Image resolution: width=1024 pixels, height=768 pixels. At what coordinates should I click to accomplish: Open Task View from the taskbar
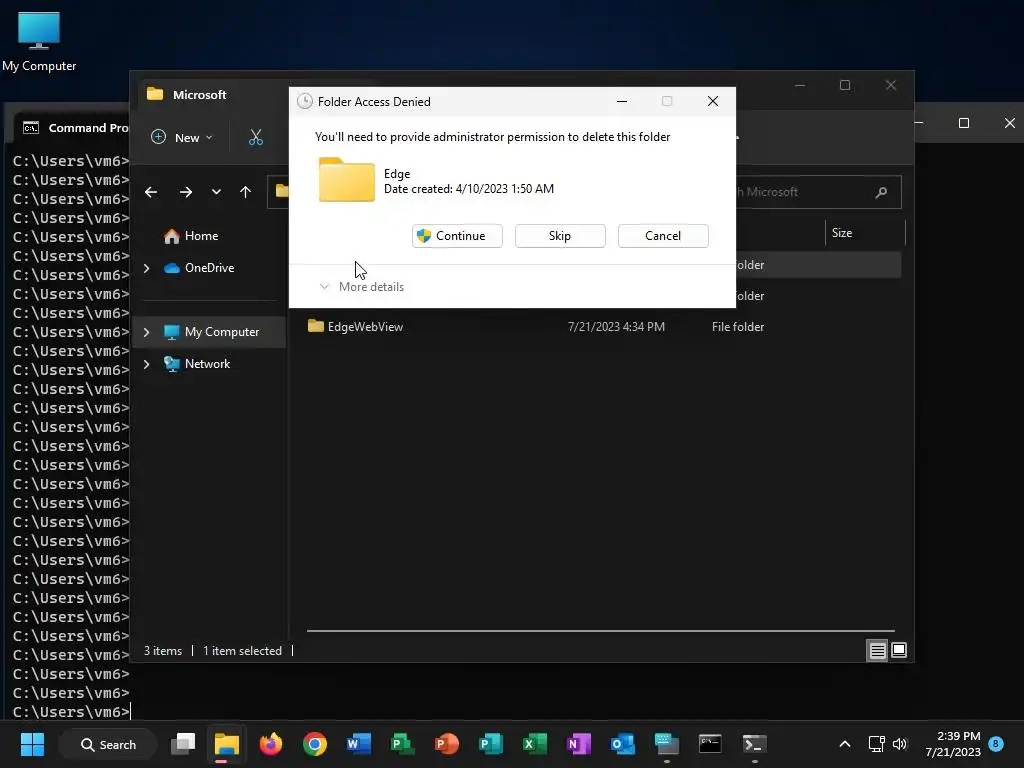pos(183,744)
